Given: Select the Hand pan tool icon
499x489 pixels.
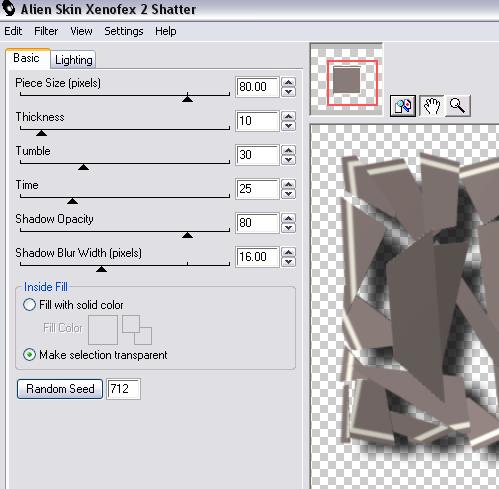Looking at the screenshot, I should pyautogui.click(x=432, y=106).
